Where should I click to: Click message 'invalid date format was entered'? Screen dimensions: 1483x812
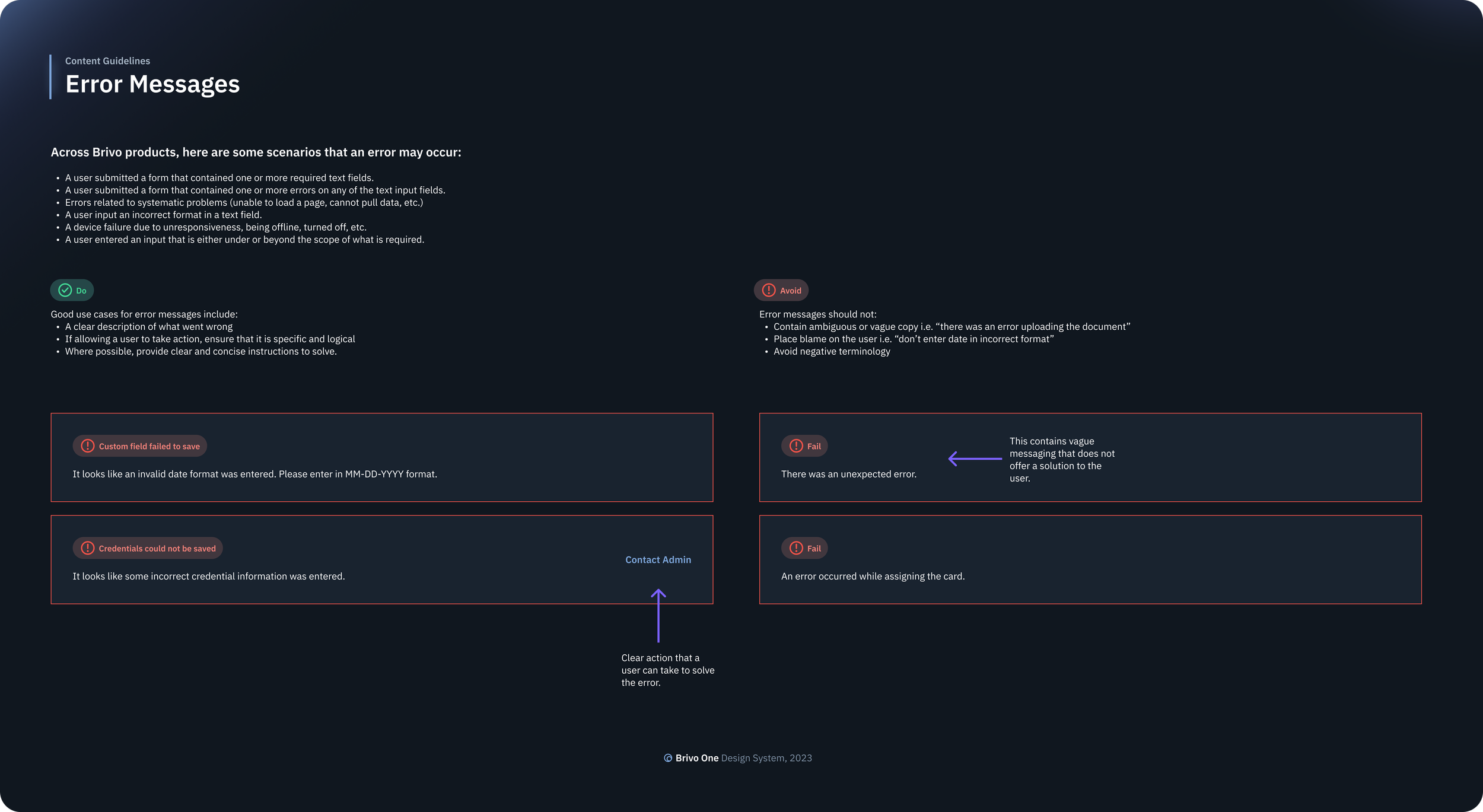click(254, 474)
